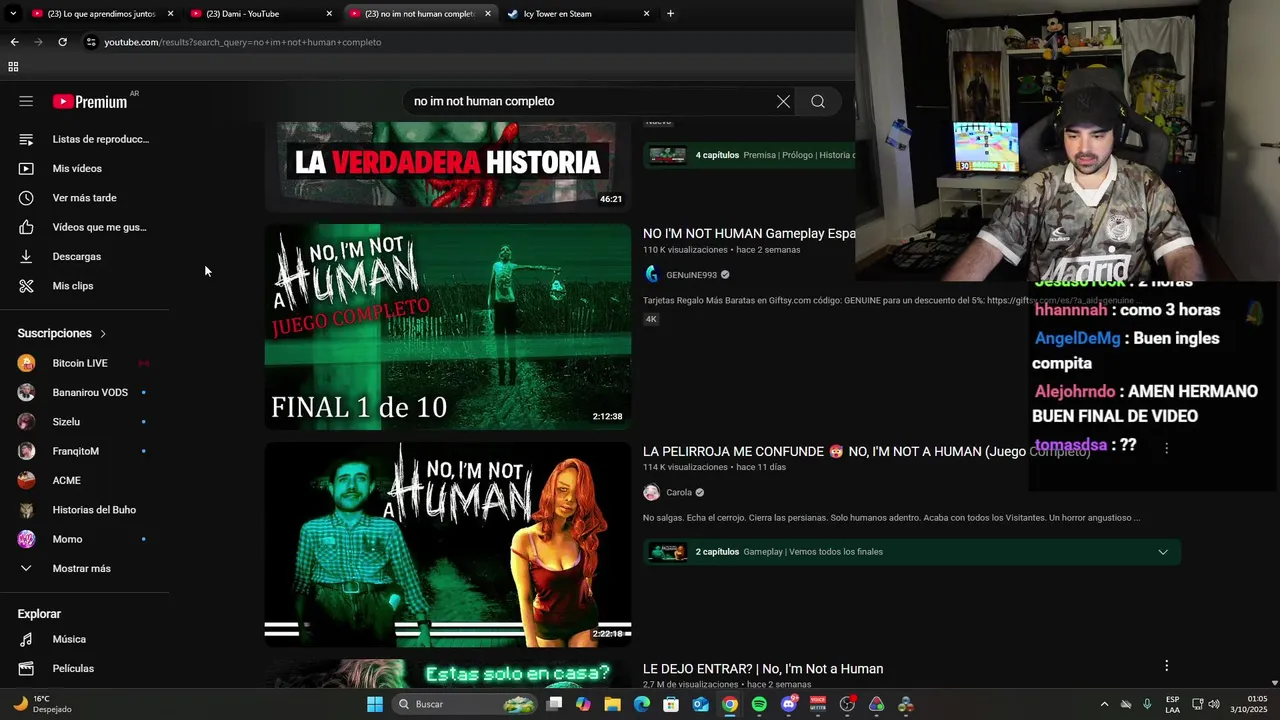Play the JUEGO COMPLETO FINAL 1 de 10 thumbnail

448,327
